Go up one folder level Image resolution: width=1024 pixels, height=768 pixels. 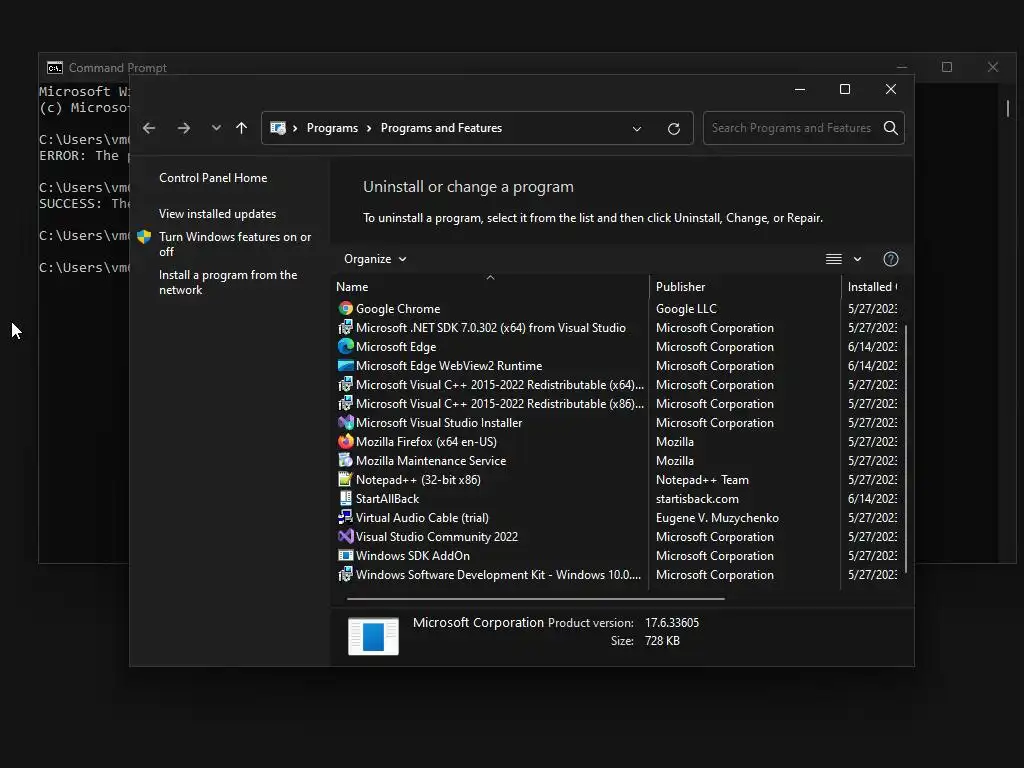tap(242, 128)
